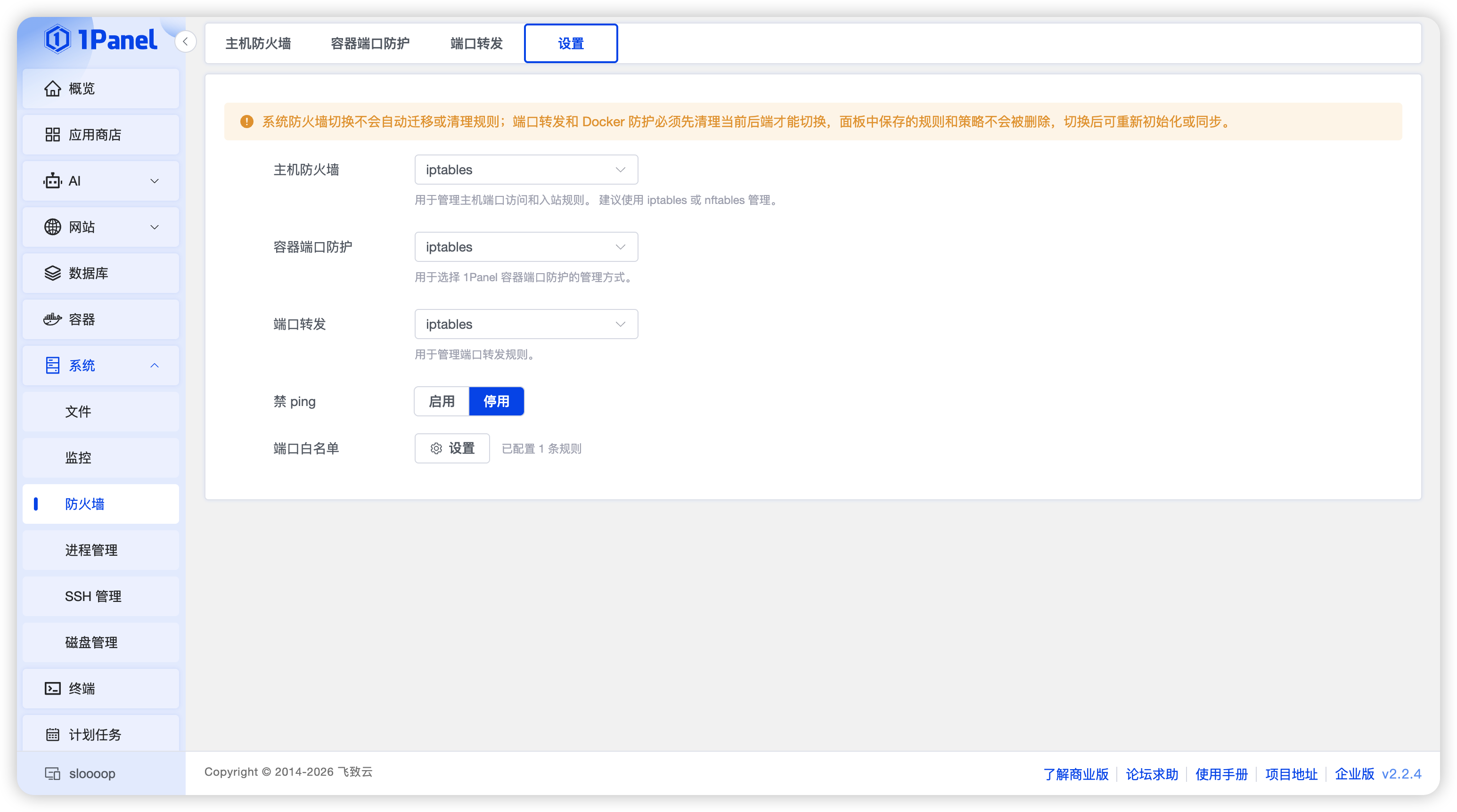Image resolution: width=1457 pixels, height=812 pixels.
Task: Click the 端口白名单 设置 button
Action: click(x=452, y=448)
